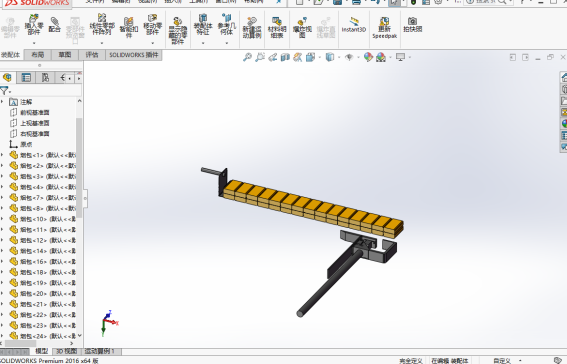The width and height of the screenshot is (567, 364).
Task: Click View Settings monitor icon
Action: tap(400, 57)
